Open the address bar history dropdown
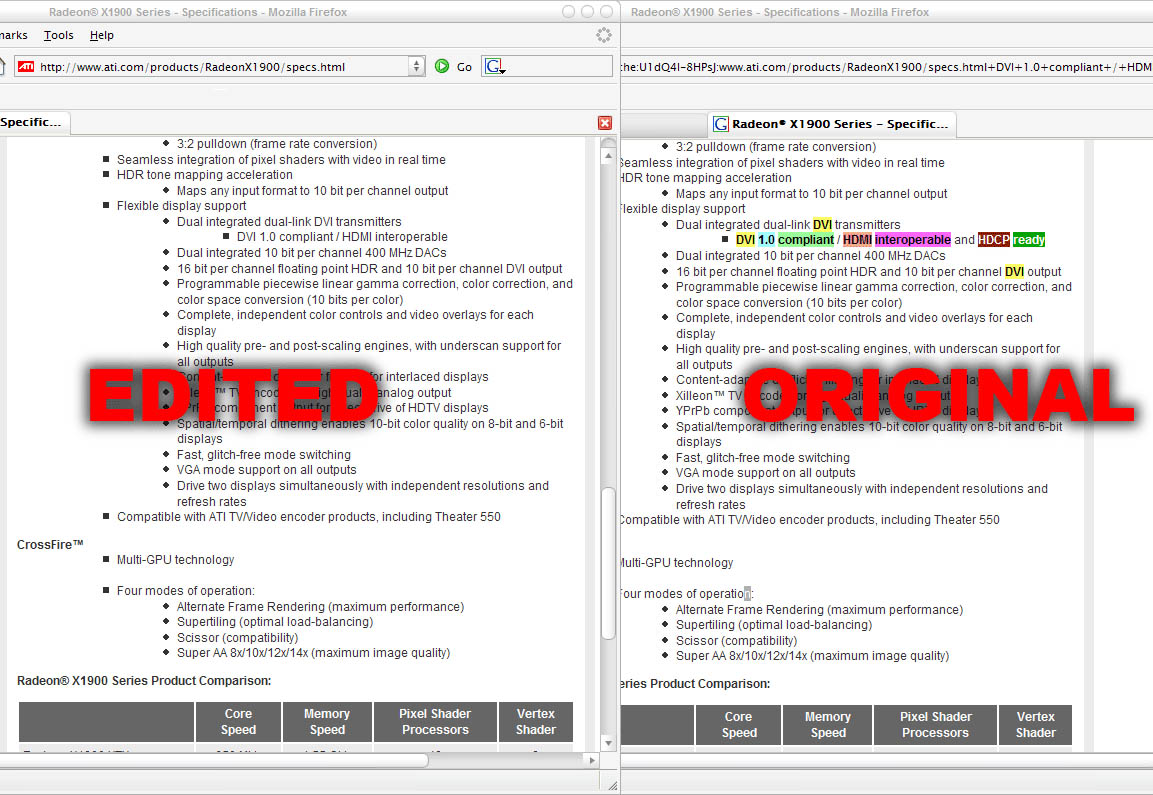Image resolution: width=1153 pixels, height=795 pixels. [416, 66]
